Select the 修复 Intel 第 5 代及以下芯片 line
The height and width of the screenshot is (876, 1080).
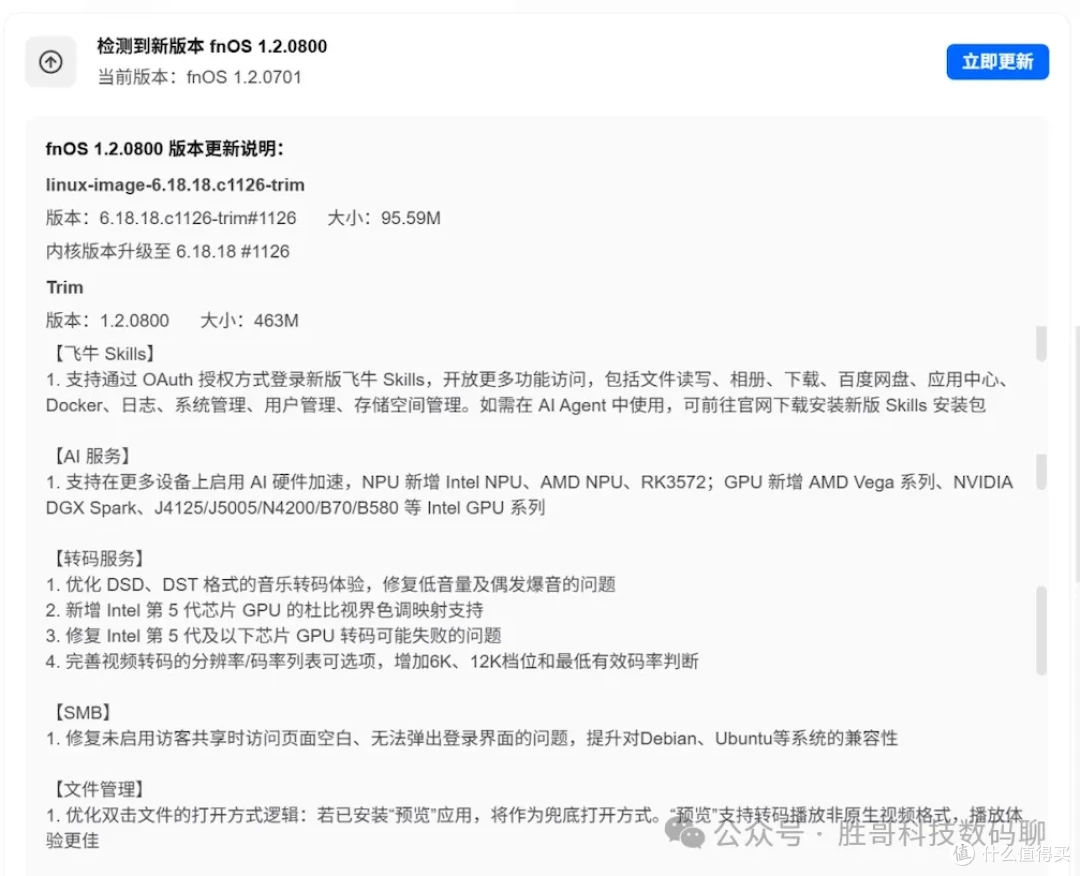(x=273, y=635)
